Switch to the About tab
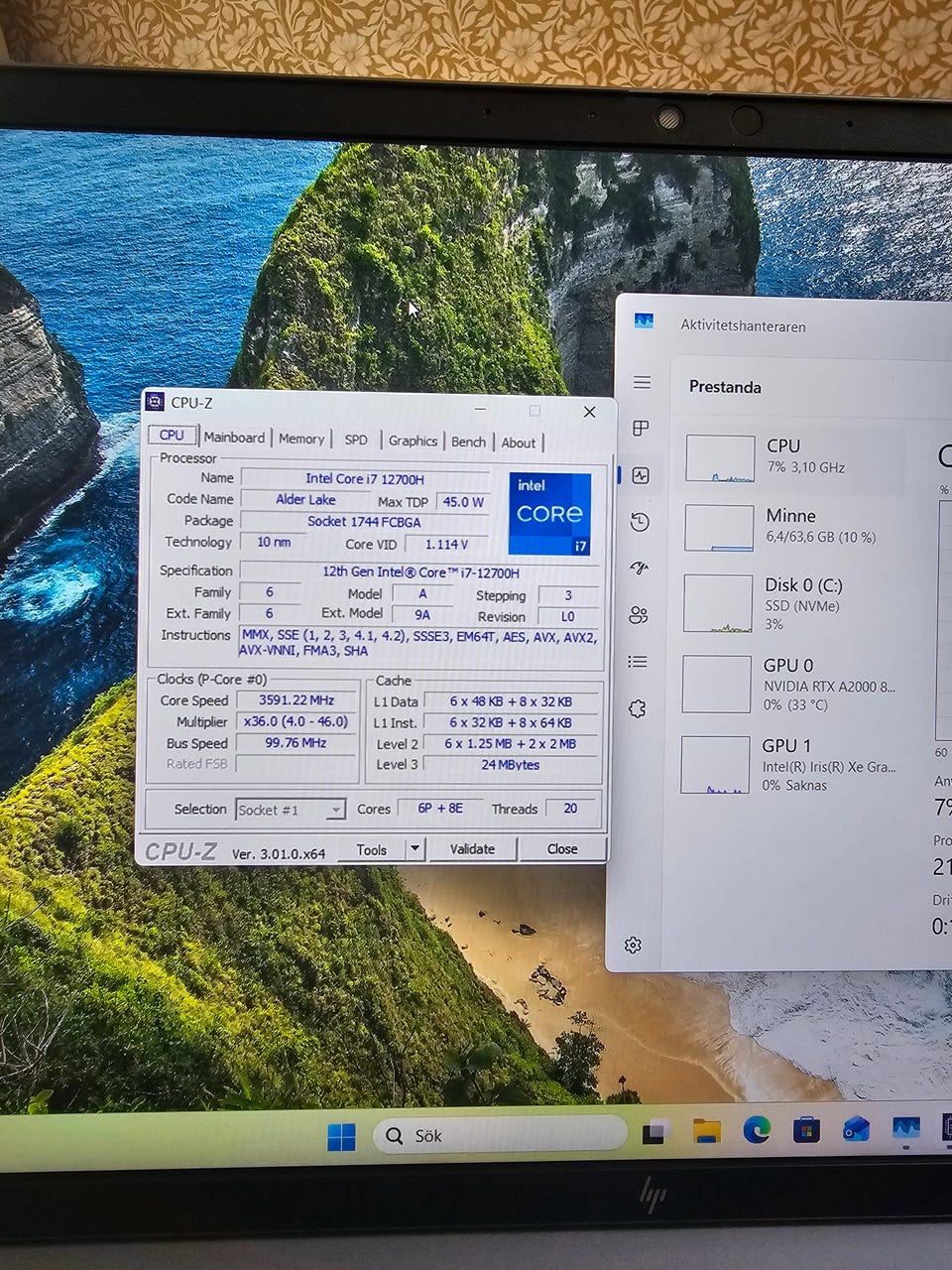The height and width of the screenshot is (1270, 952). pos(519,443)
